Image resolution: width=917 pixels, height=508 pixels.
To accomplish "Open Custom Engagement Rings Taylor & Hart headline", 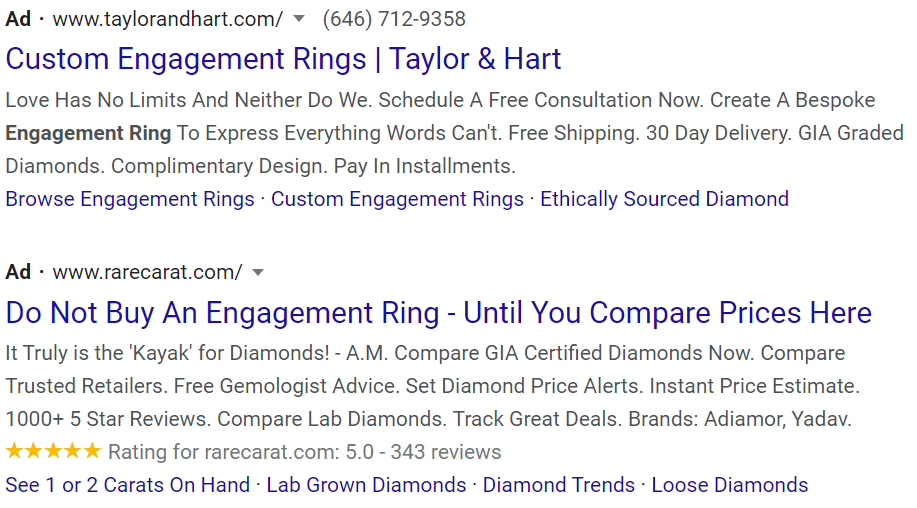I will pyautogui.click(x=283, y=59).
